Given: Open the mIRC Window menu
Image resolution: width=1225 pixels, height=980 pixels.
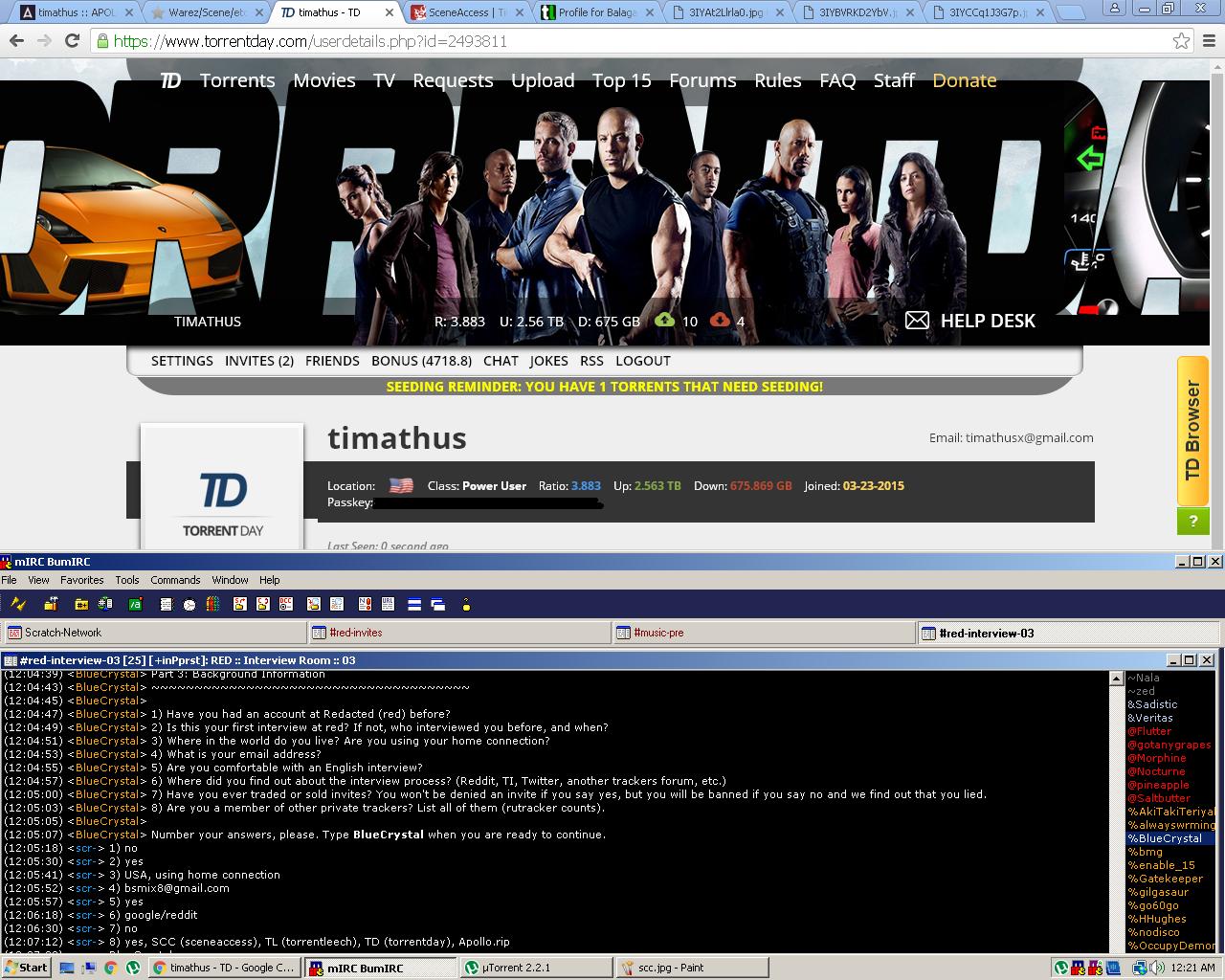Looking at the screenshot, I should [x=230, y=580].
